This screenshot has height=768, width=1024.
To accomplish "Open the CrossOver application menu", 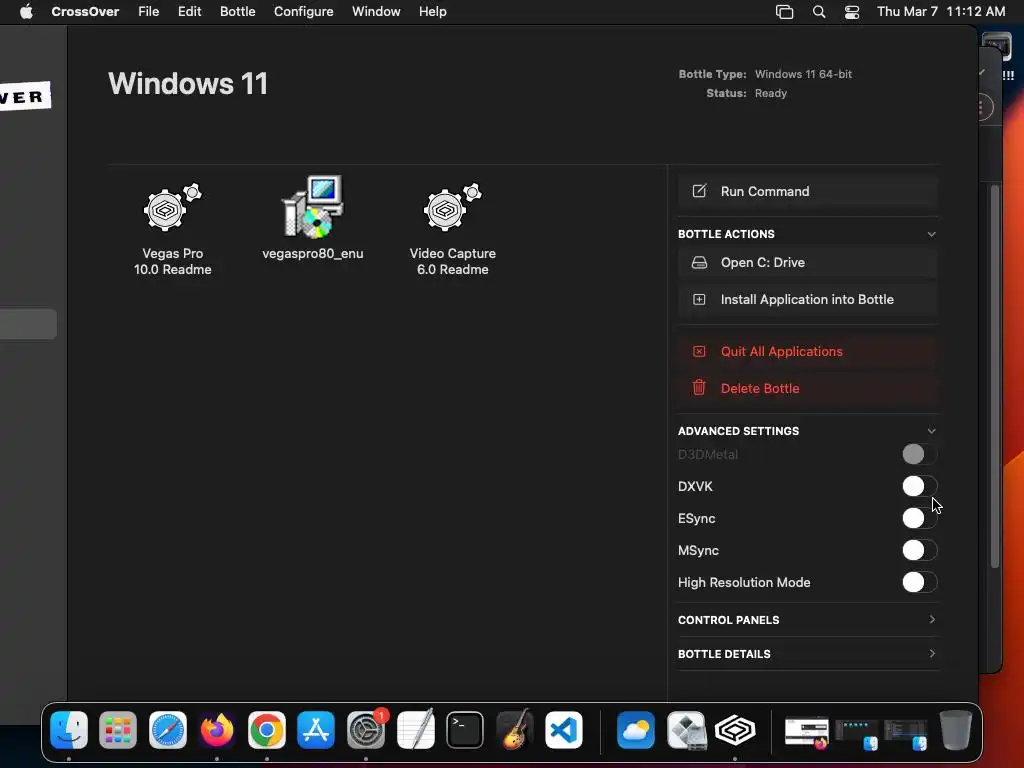I will (85, 12).
